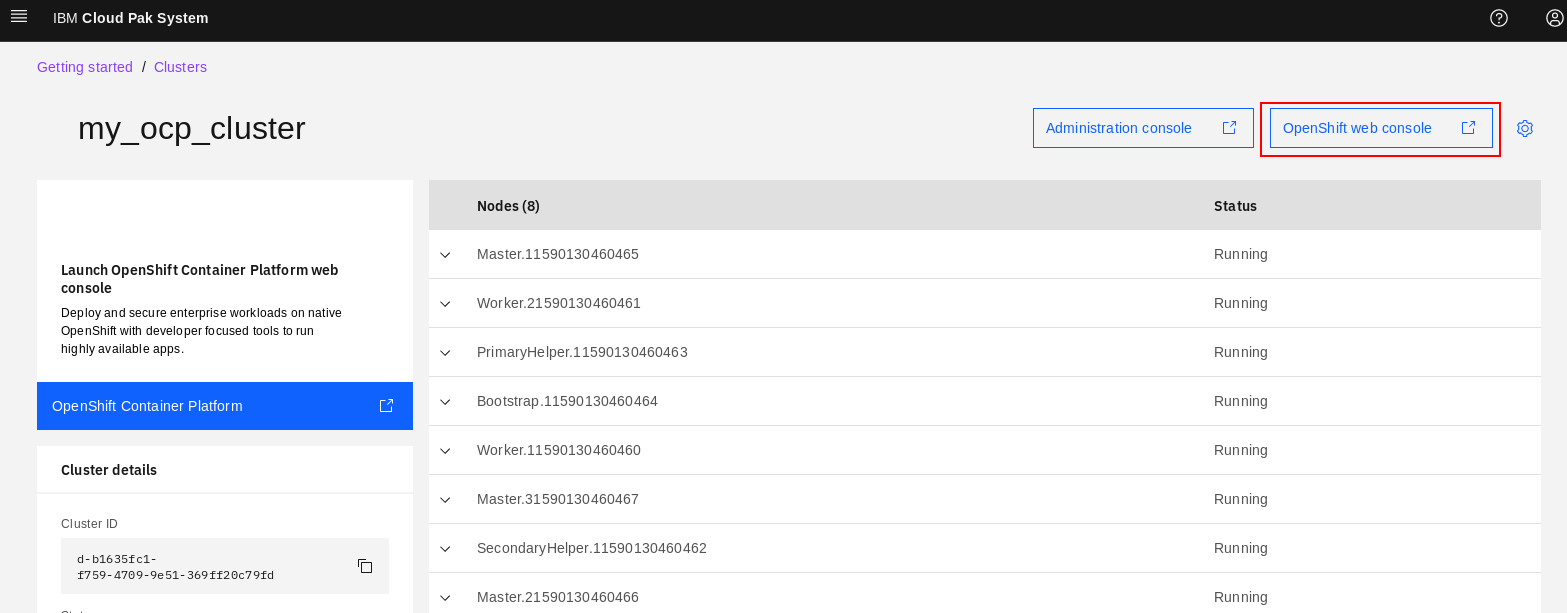The height and width of the screenshot is (613, 1567).
Task: Open the help question mark icon
Action: [x=1498, y=18]
